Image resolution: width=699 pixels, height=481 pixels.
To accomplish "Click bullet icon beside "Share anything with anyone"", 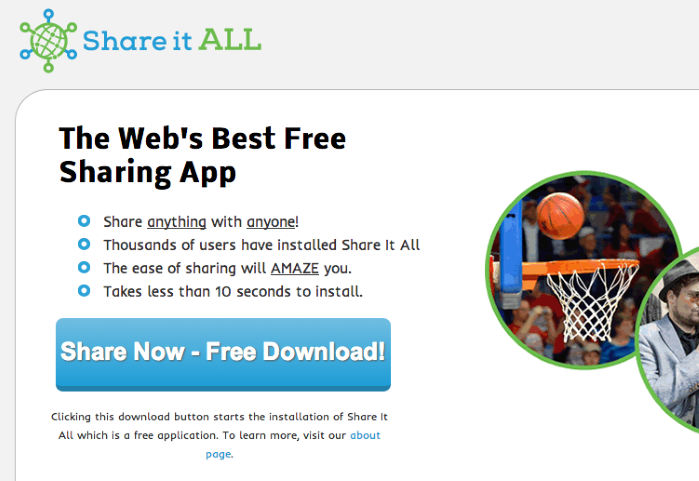I will point(84,221).
